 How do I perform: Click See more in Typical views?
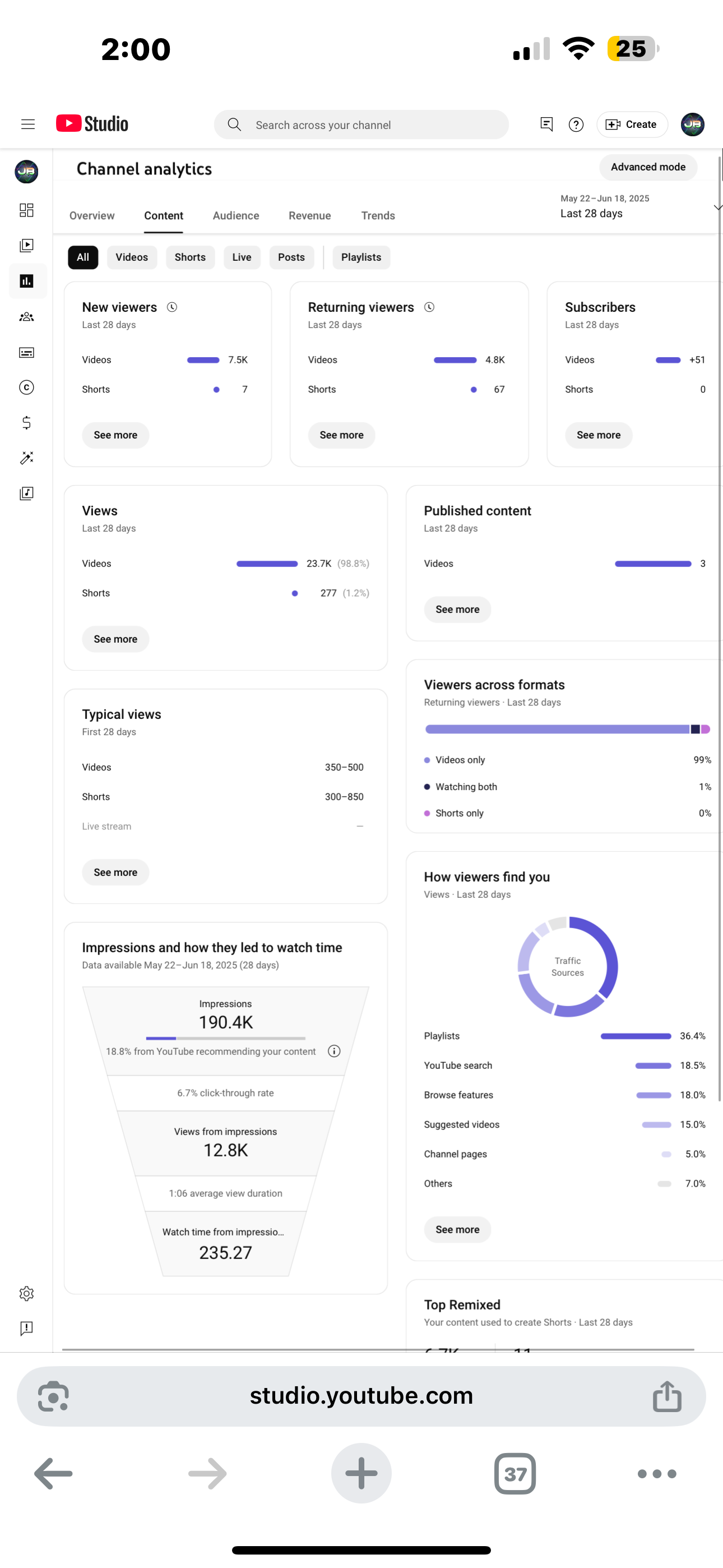point(115,872)
